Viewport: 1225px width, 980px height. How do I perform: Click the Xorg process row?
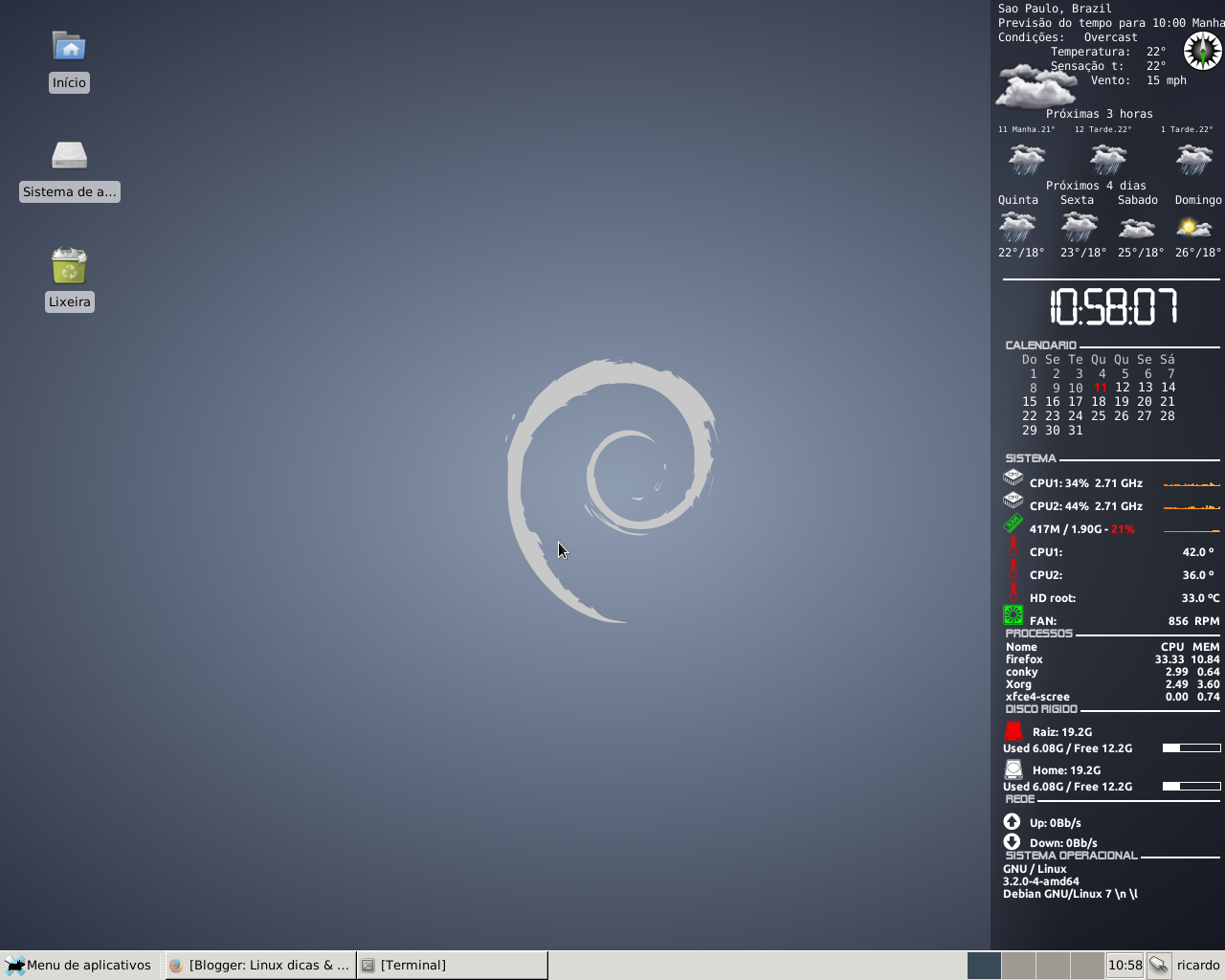[x=1112, y=684]
